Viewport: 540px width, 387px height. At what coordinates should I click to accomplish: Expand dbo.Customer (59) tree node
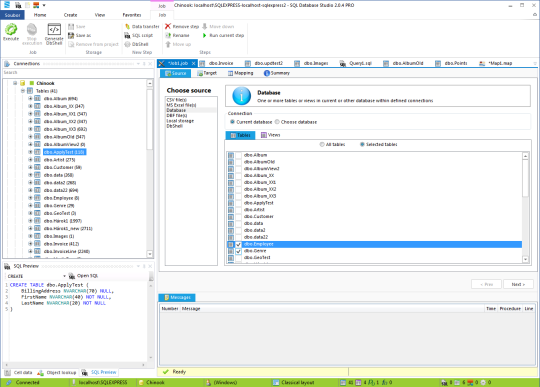click(30, 167)
